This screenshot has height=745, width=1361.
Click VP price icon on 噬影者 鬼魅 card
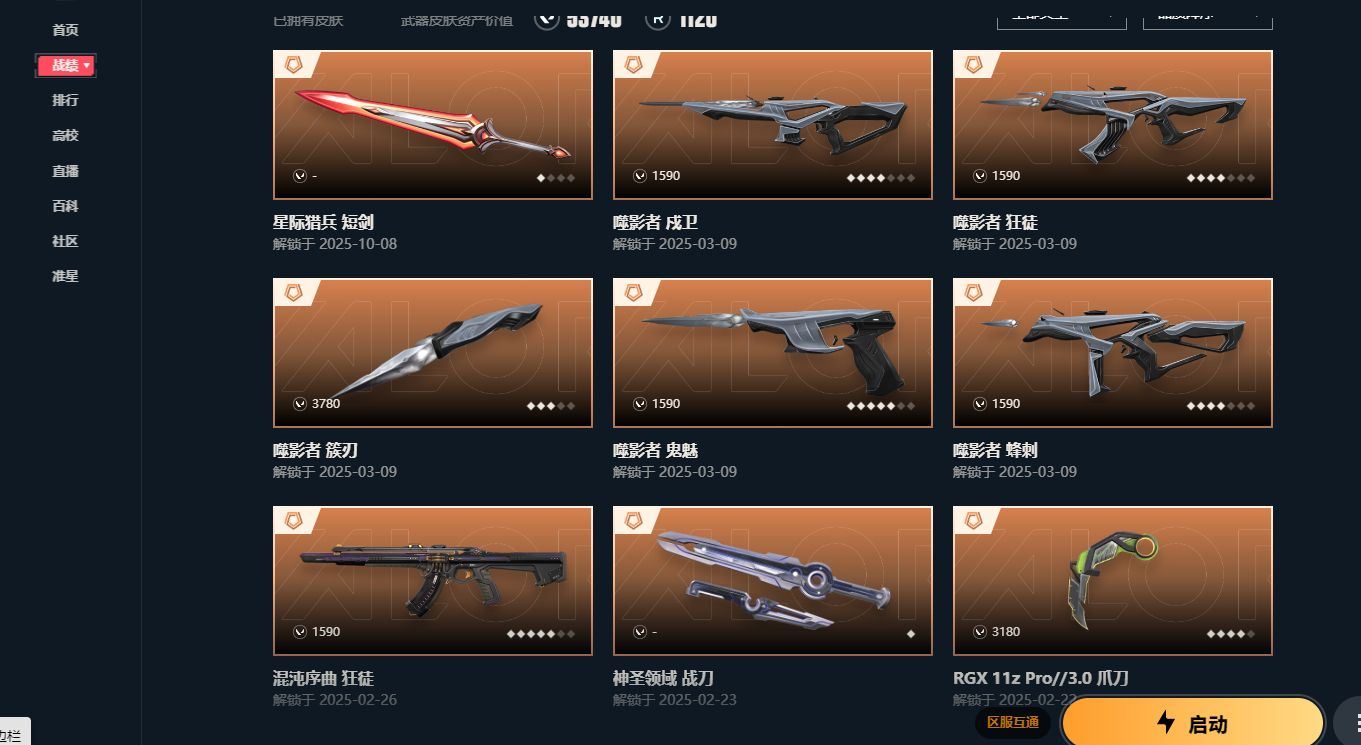point(640,404)
